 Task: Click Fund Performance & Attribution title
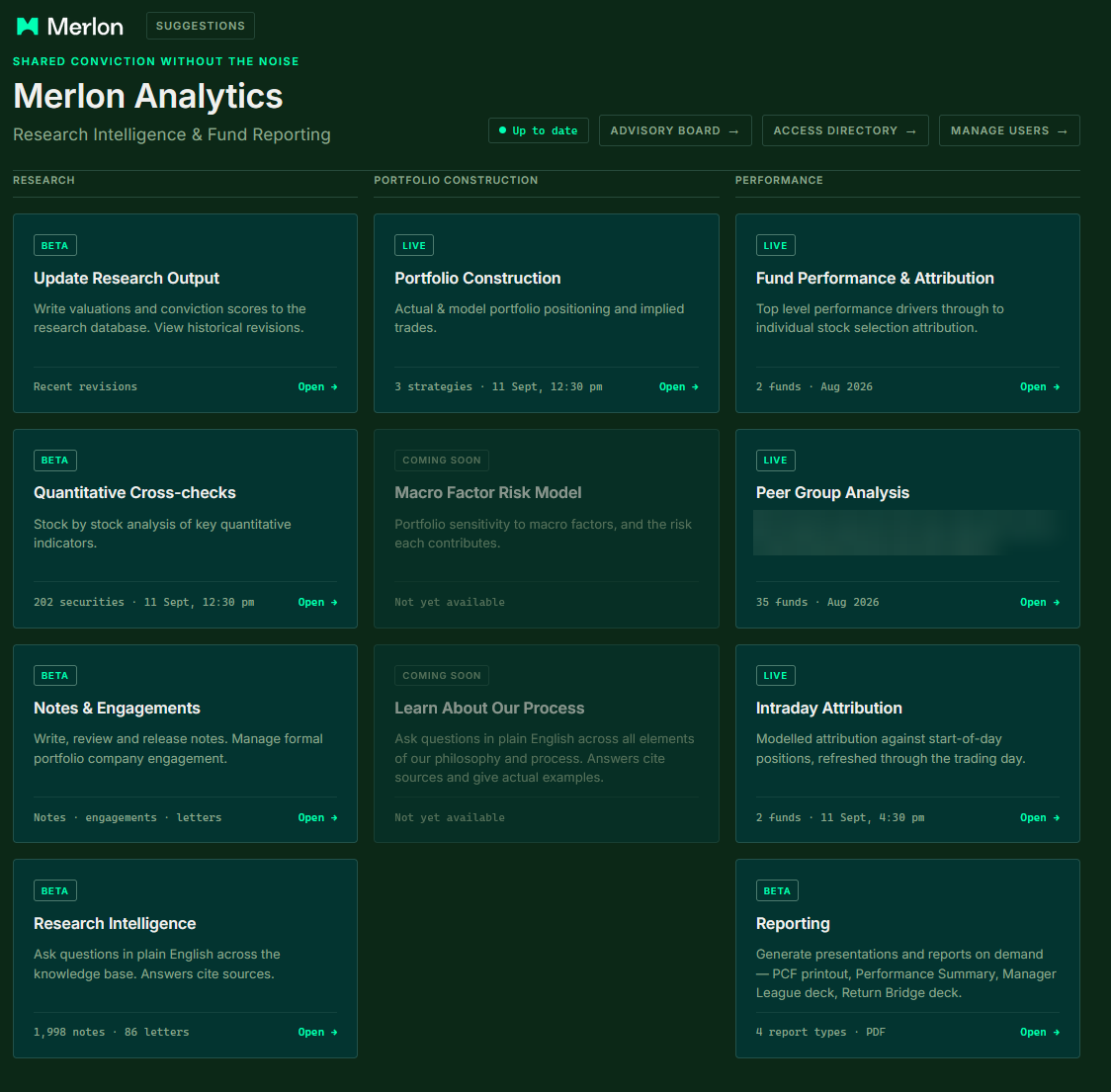(x=875, y=279)
